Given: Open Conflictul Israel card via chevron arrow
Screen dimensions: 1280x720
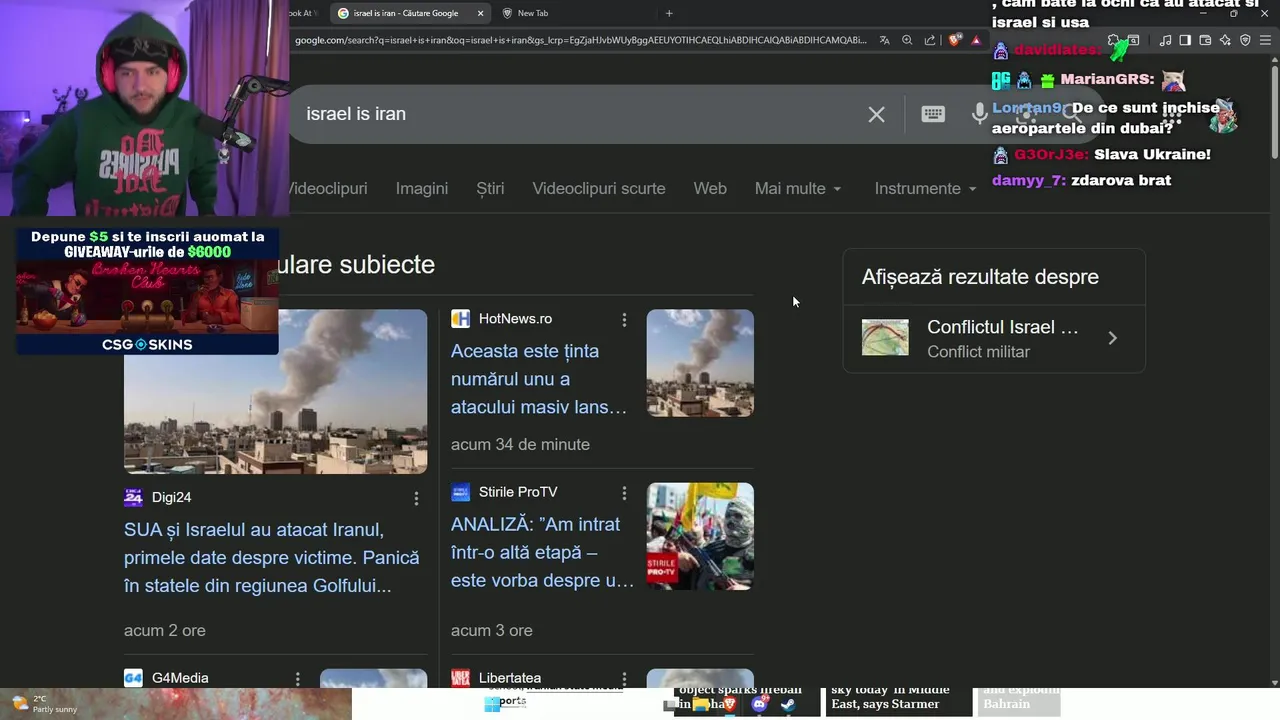Looking at the screenshot, I should [1112, 338].
